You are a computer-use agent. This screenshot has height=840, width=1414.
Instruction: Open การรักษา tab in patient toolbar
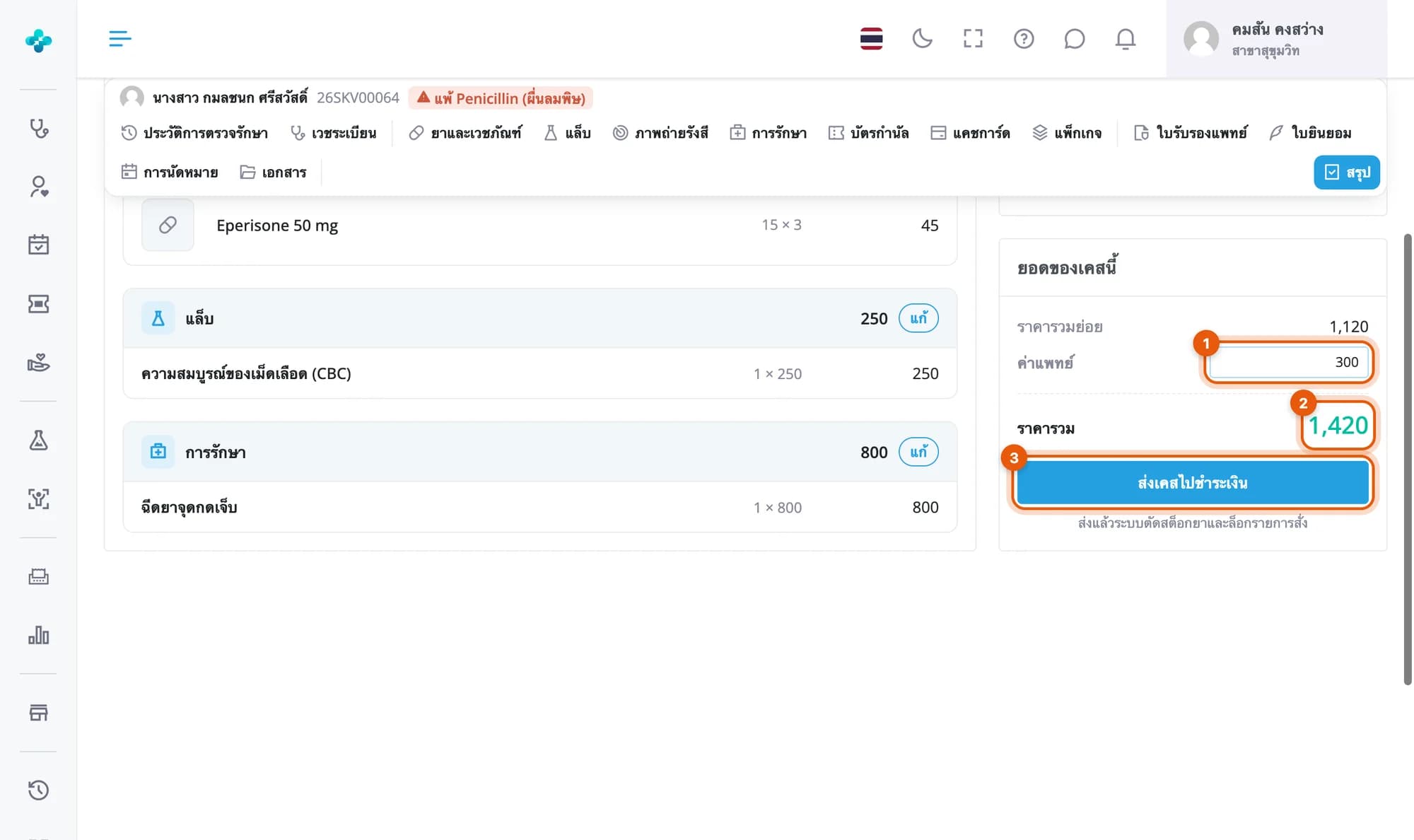[768, 133]
